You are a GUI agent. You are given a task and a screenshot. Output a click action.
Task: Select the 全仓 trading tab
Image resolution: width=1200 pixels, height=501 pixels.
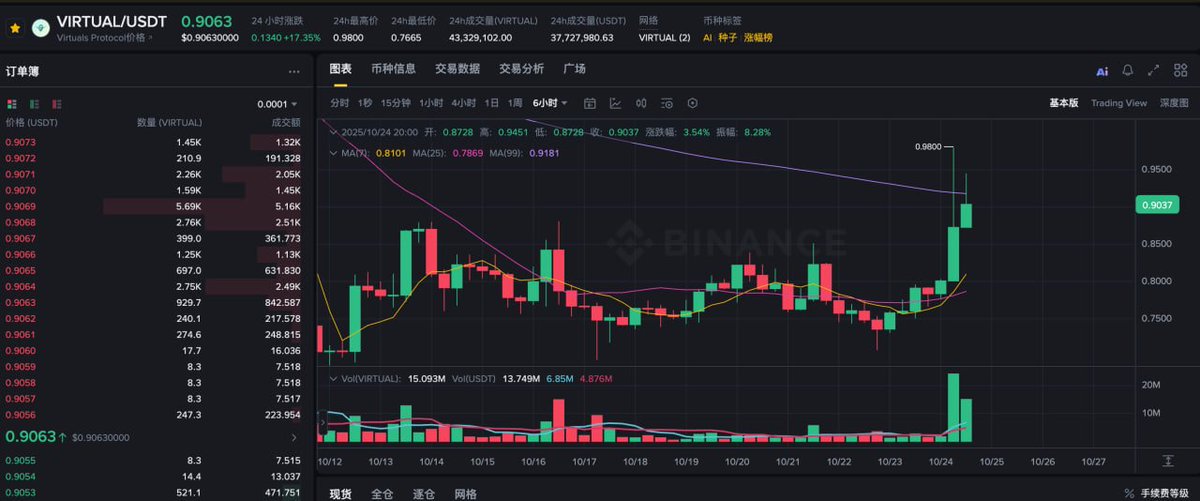[x=382, y=494]
